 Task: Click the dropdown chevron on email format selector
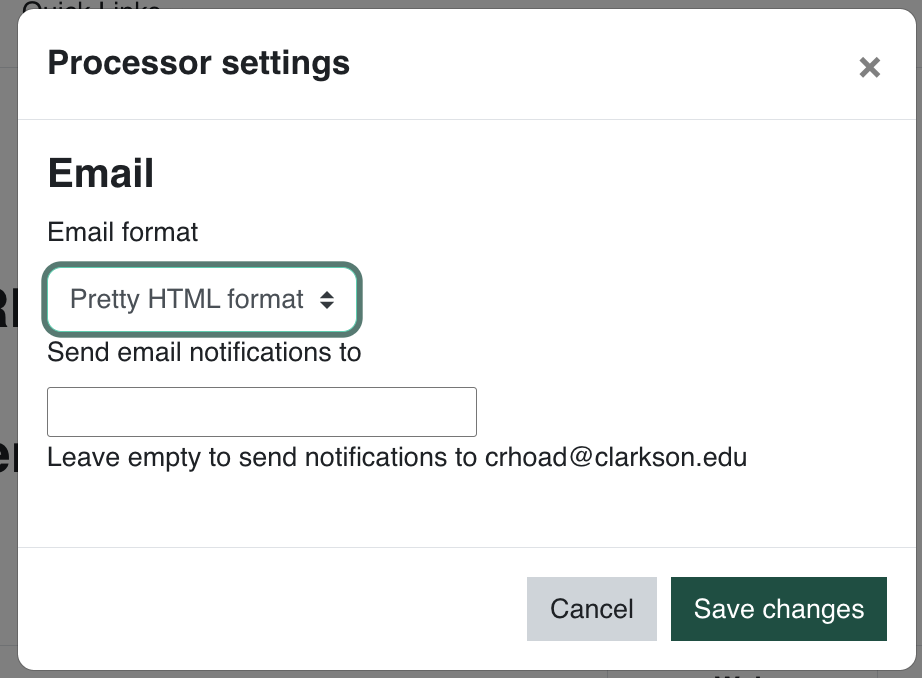point(329,299)
